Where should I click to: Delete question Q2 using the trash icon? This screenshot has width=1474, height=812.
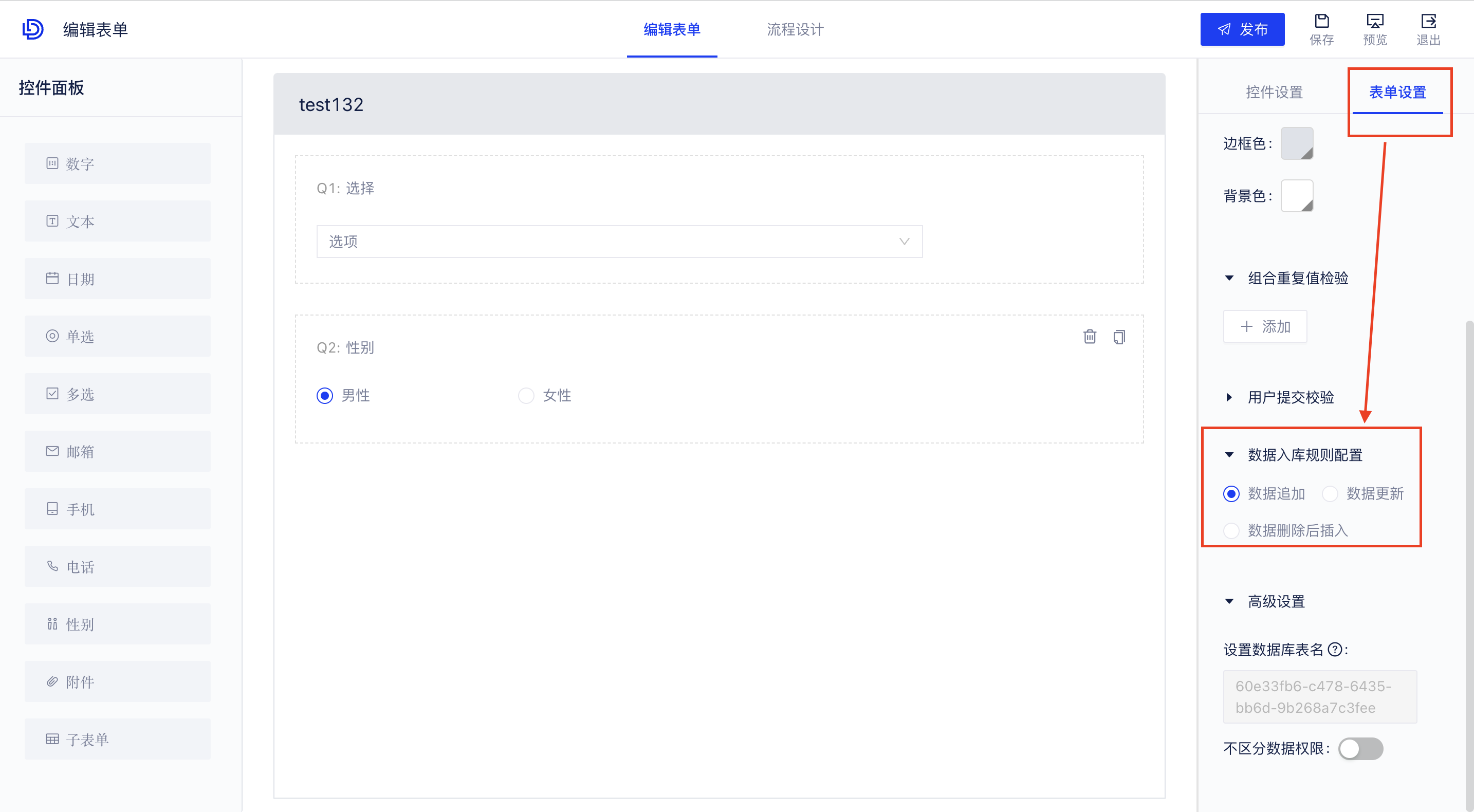(1090, 337)
